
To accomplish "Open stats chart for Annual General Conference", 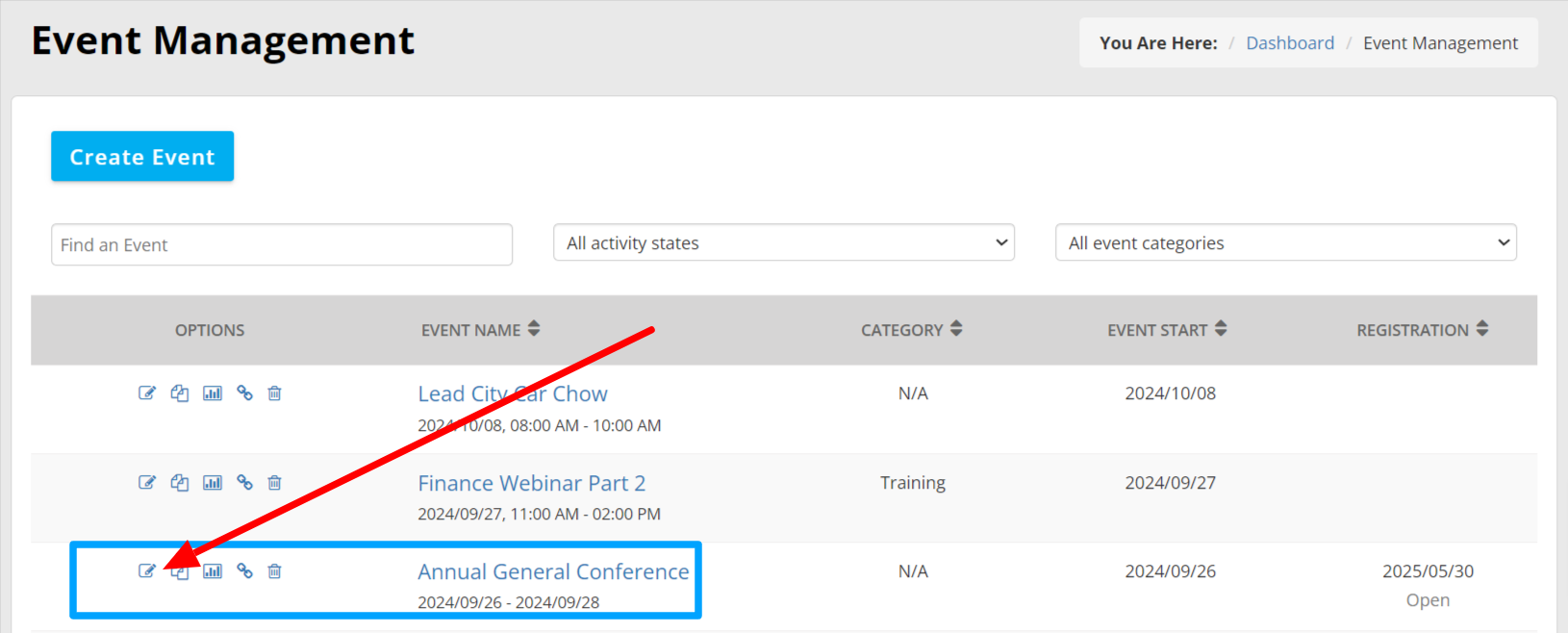I will click(x=213, y=571).
